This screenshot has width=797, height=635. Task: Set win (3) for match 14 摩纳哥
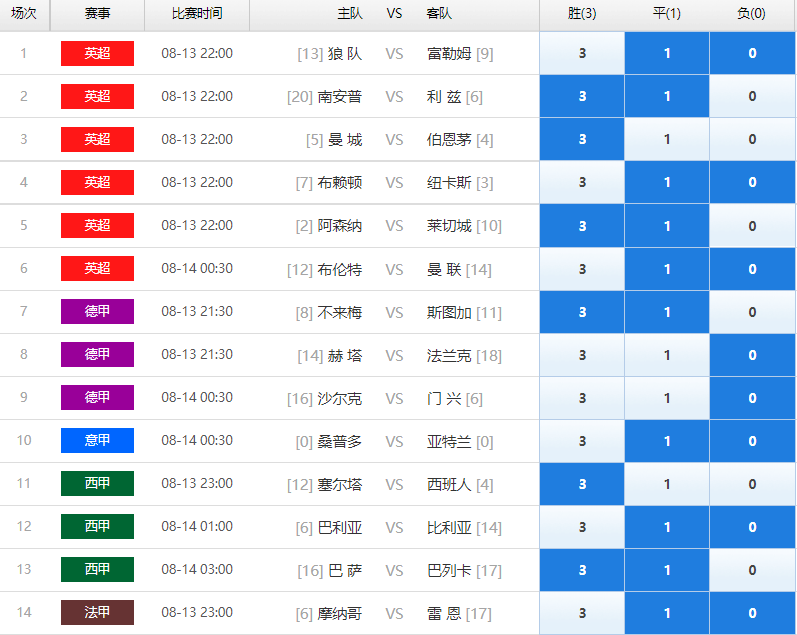point(582,613)
